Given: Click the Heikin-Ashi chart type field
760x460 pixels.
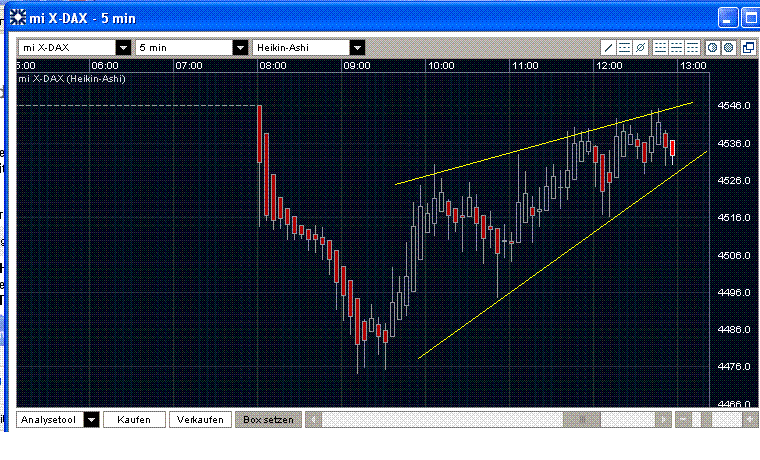Looking at the screenshot, I should tap(301, 48).
